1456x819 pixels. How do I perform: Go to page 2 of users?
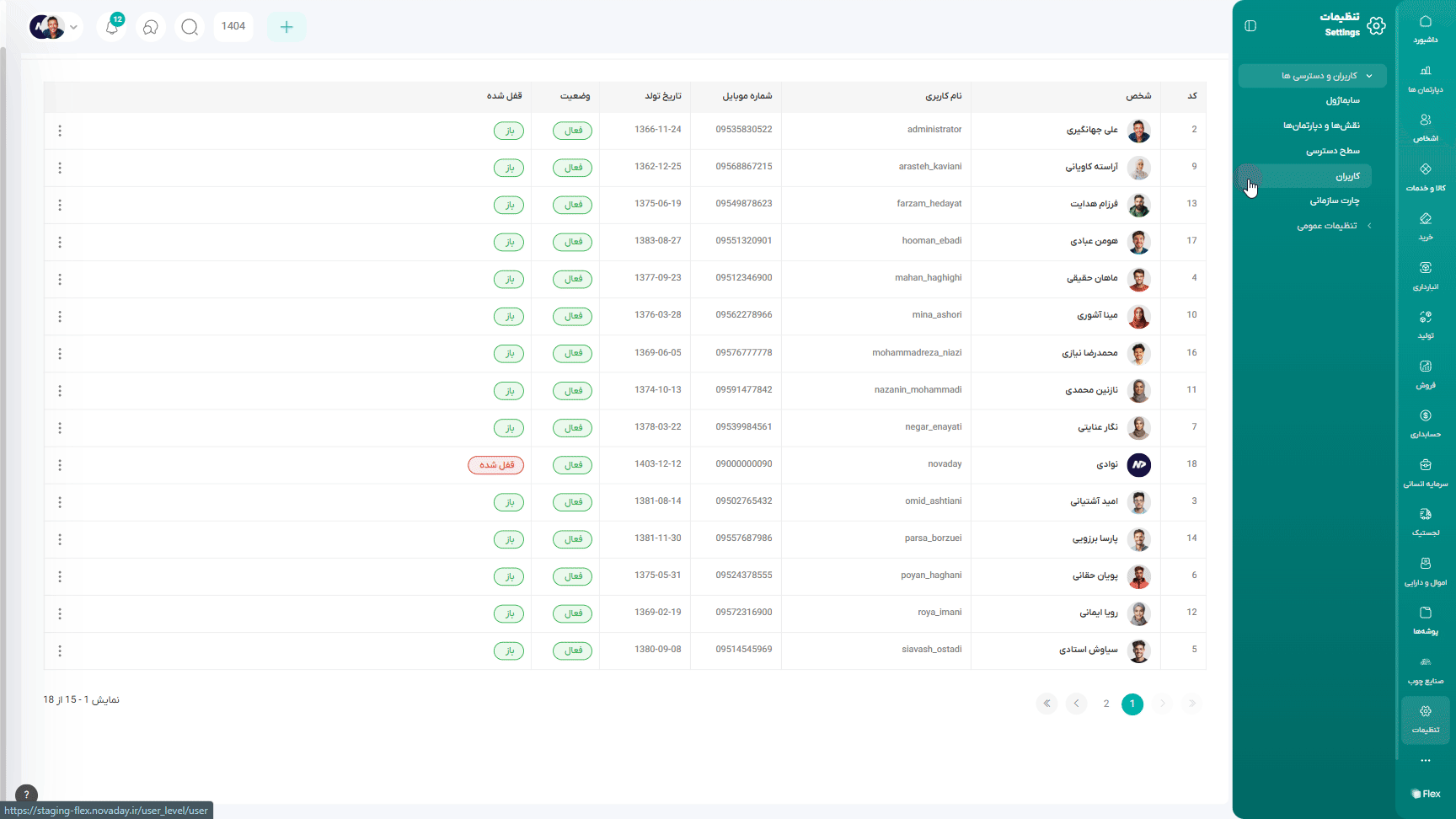pyautogui.click(x=1105, y=704)
